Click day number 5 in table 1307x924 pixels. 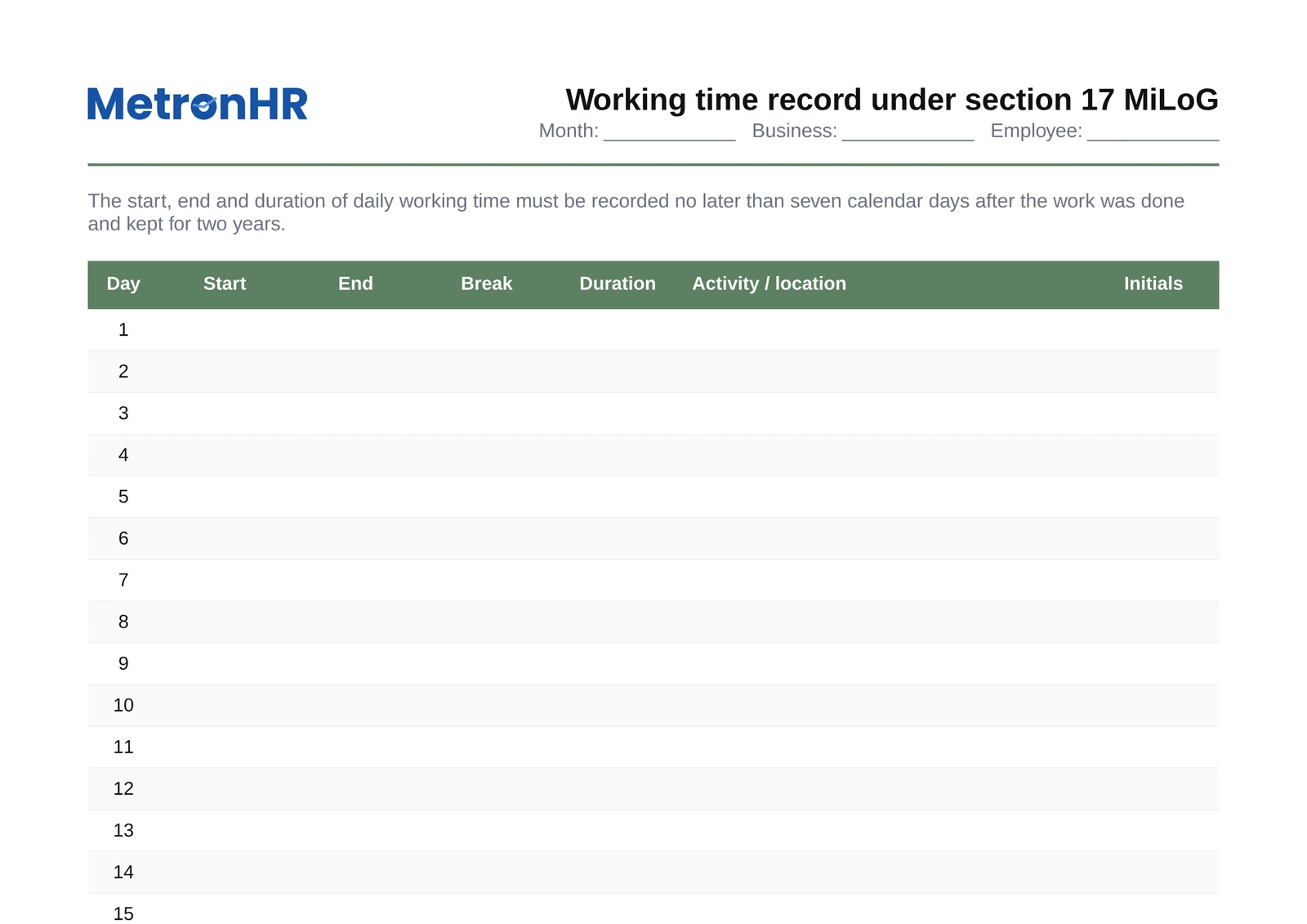click(x=123, y=497)
